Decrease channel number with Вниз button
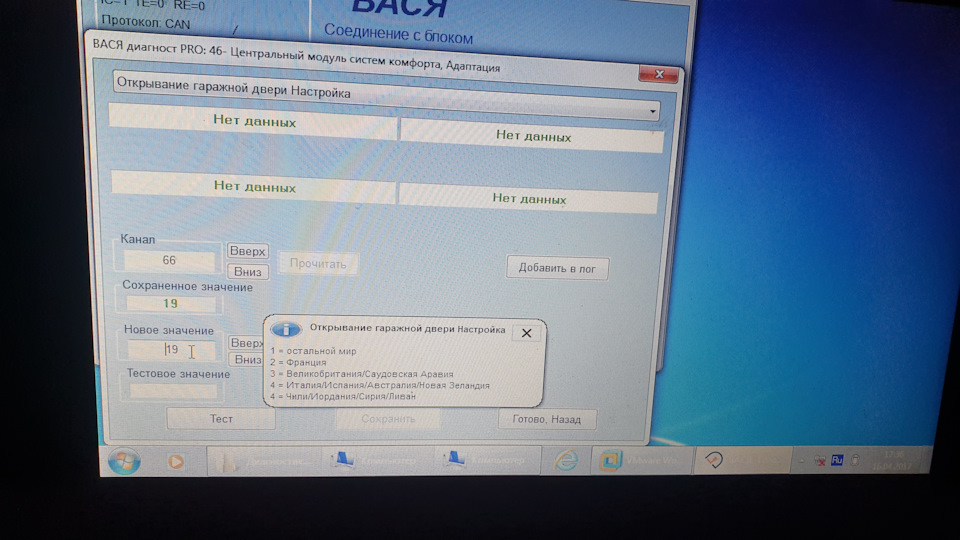The image size is (960, 540). pos(247,271)
